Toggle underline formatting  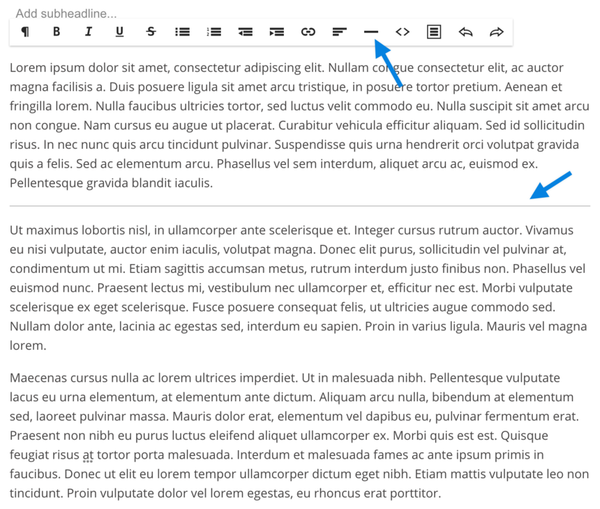[x=119, y=32]
